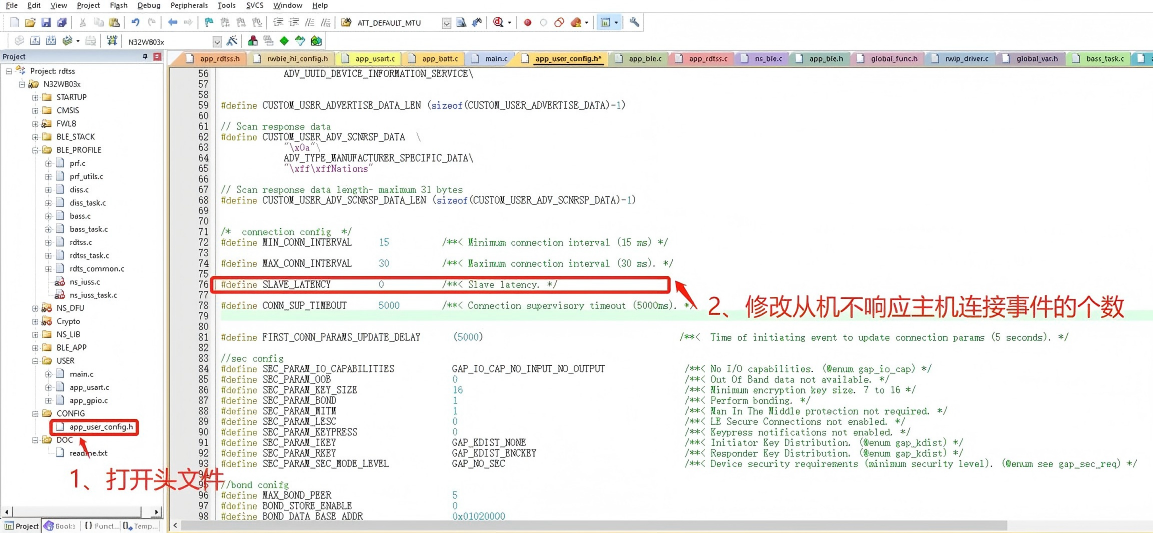The height and width of the screenshot is (533, 1153).
Task: Click the project tree horizontal scrollbar right arrow
Action: (157, 513)
